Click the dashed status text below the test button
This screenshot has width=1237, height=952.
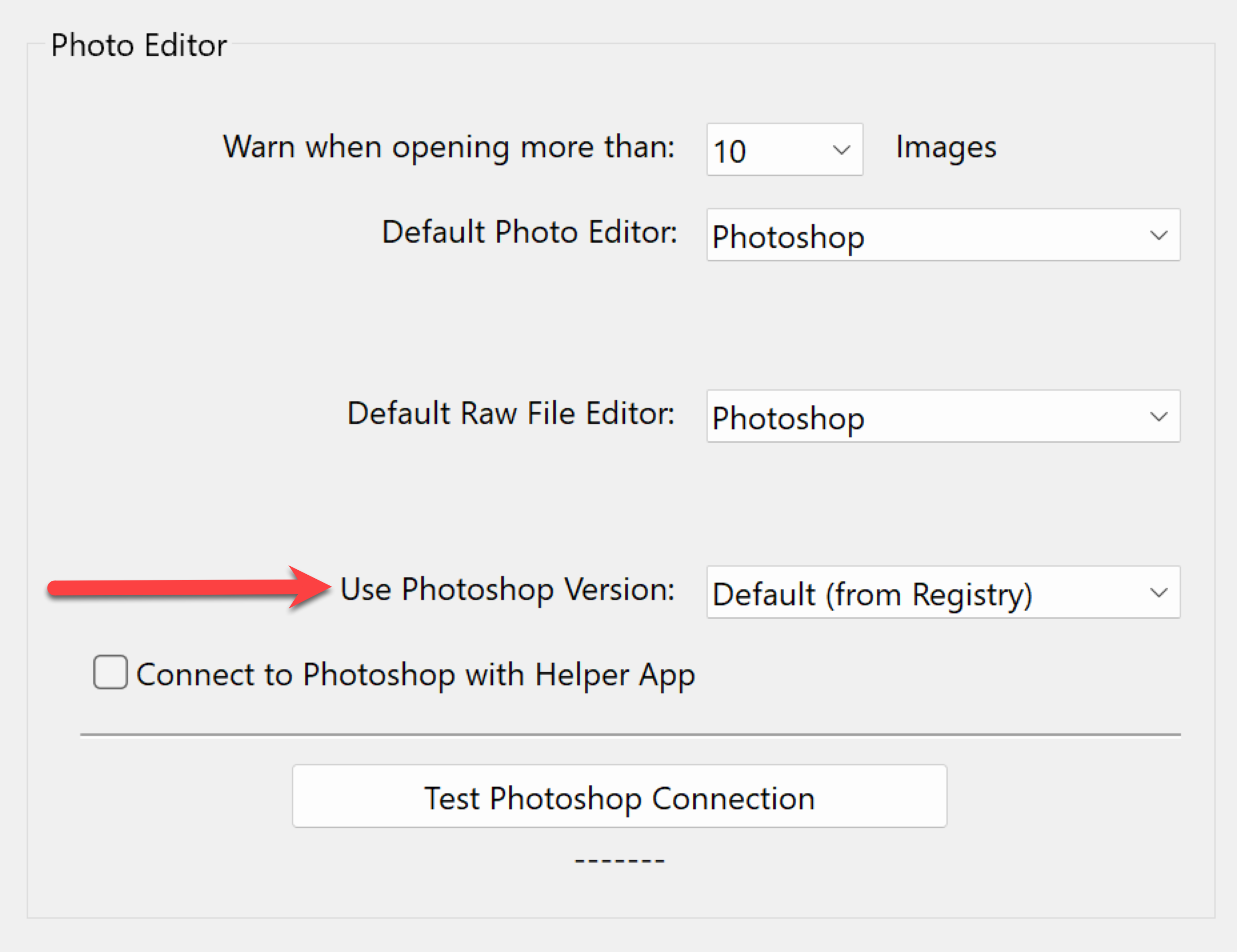(619, 860)
